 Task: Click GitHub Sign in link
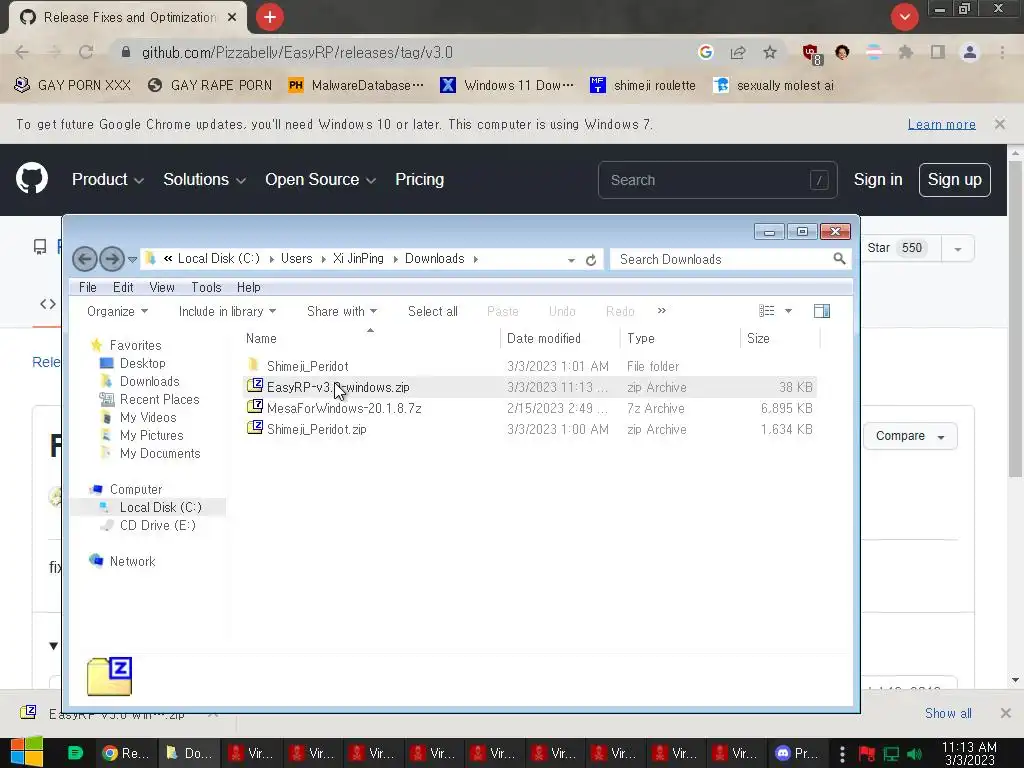tap(878, 180)
